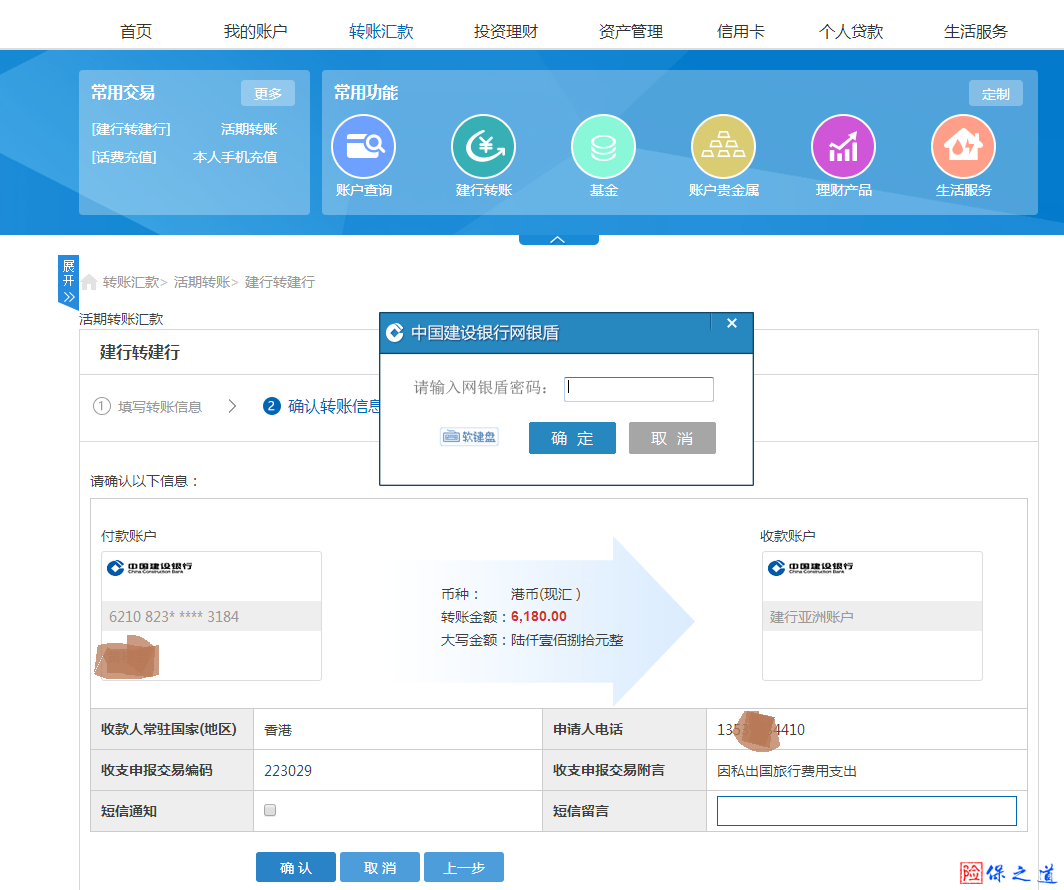Open the 个人贷款 menu
The width and height of the screenshot is (1064, 890).
[x=851, y=31]
